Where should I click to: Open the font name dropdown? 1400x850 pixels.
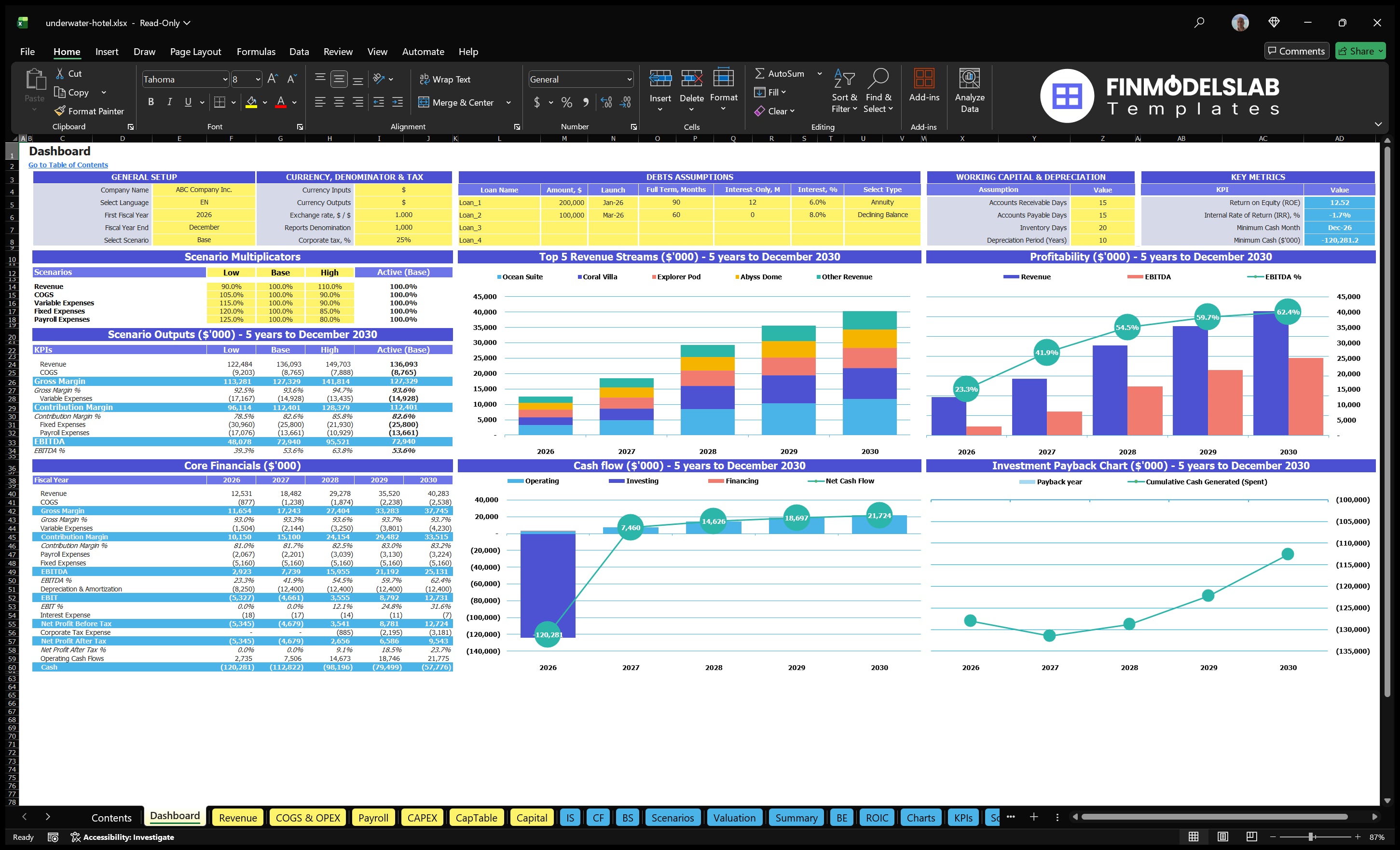tap(225, 79)
